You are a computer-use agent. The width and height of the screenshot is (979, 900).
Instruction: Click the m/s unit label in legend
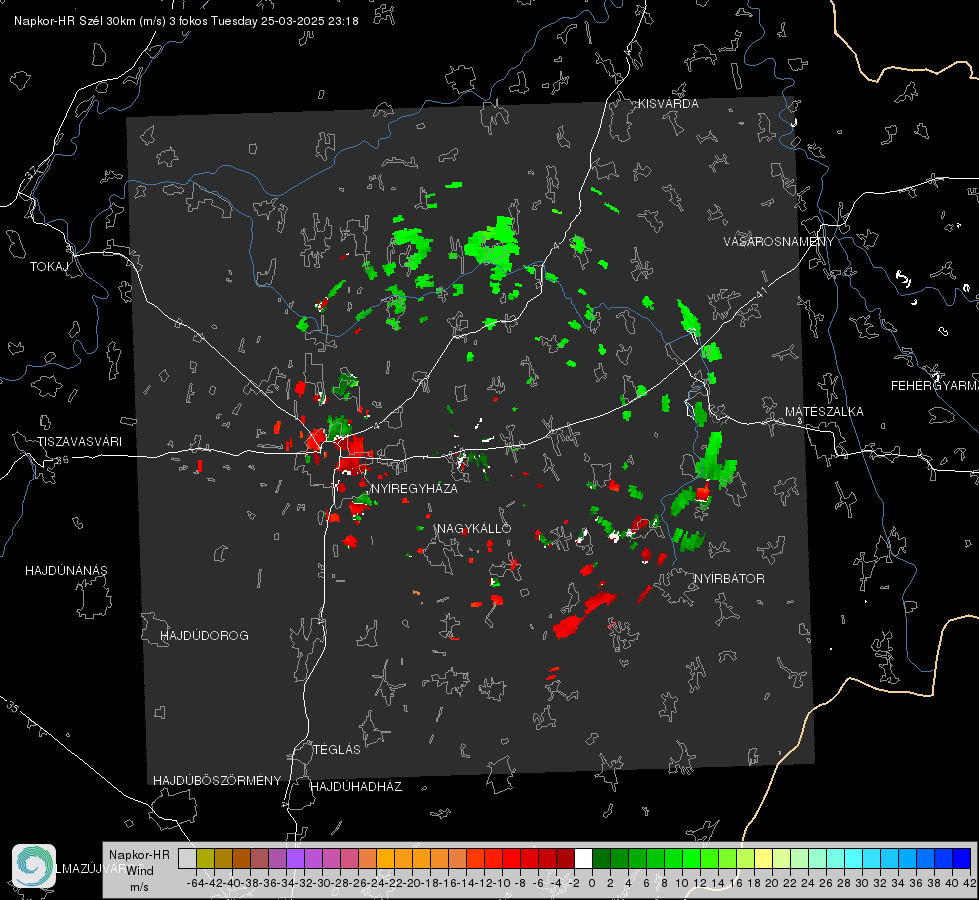coord(139,887)
